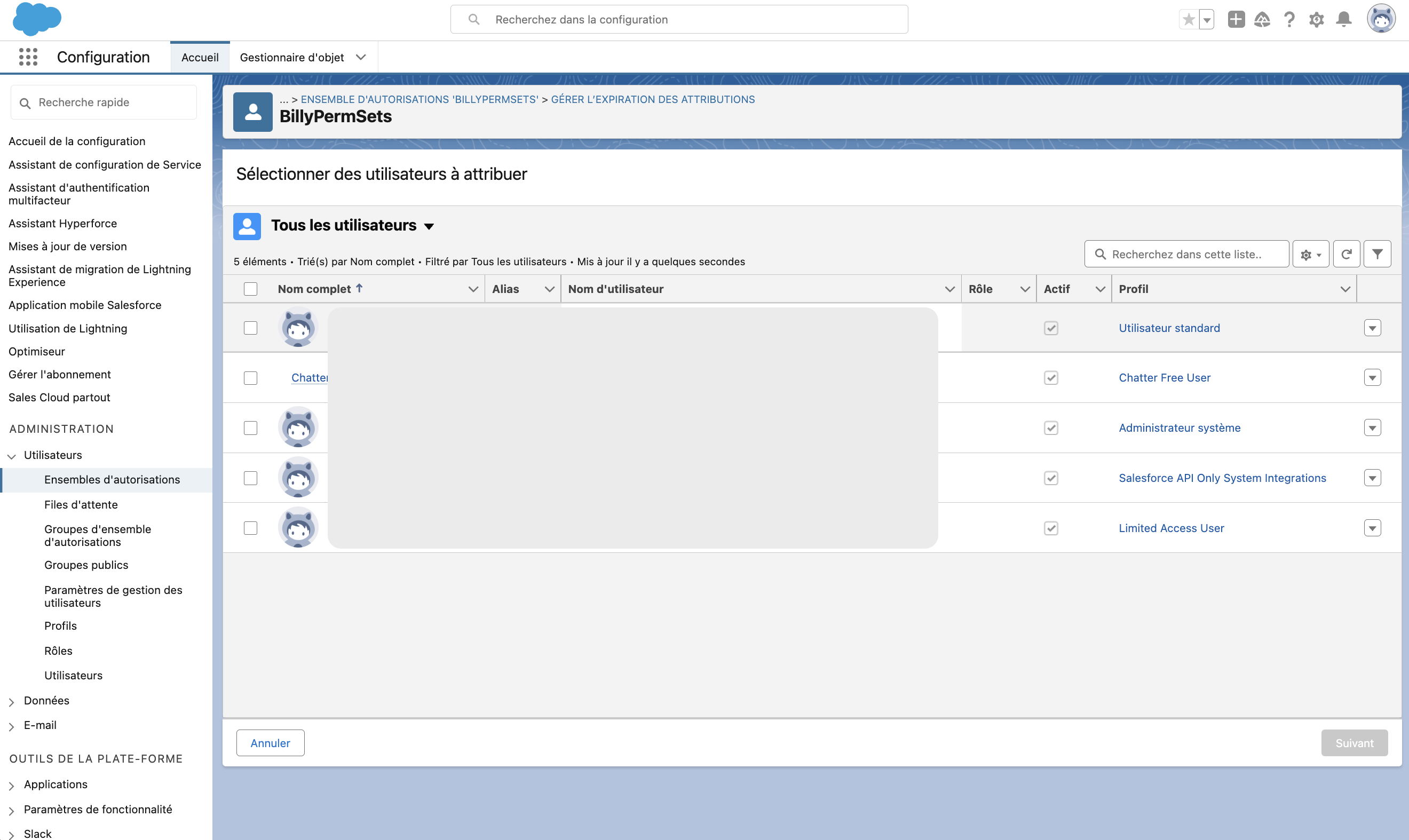Open row actions for Chatter Free User
Viewport: 1409px width, 840px height.
click(1372, 377)
